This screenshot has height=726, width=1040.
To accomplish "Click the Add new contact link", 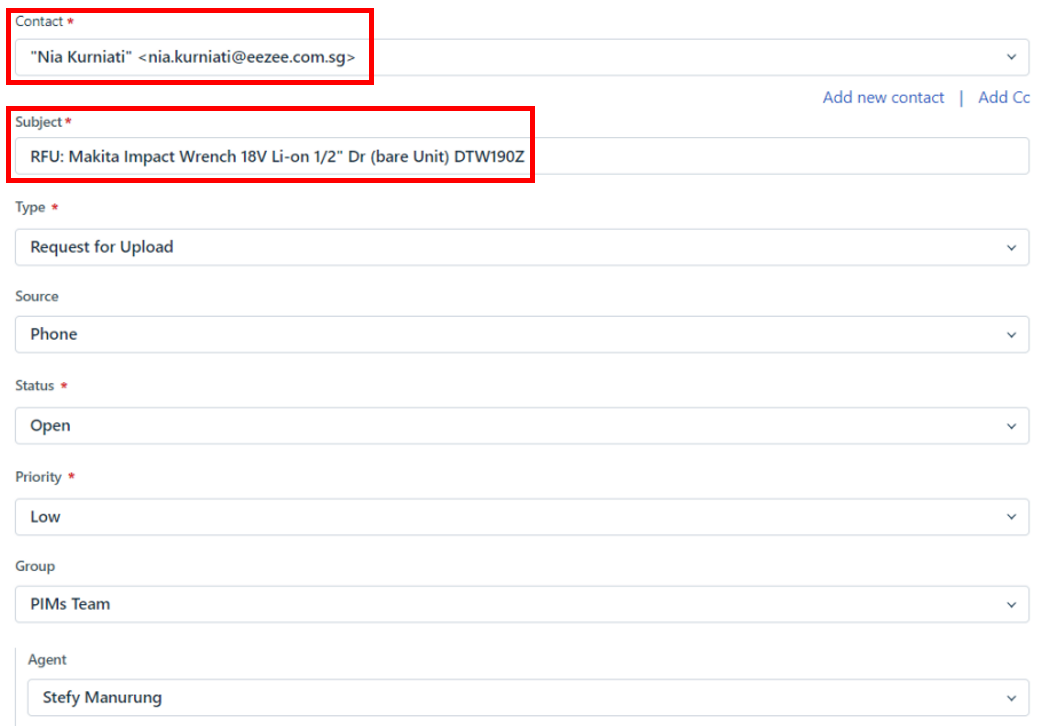I will [x=883, y=97].
